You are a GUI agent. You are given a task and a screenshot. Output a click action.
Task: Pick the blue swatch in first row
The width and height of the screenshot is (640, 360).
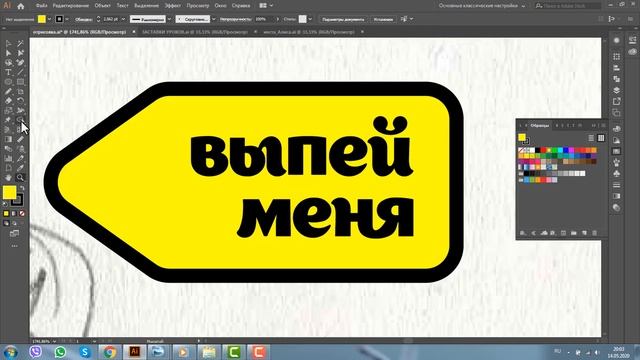click(566, 150)
